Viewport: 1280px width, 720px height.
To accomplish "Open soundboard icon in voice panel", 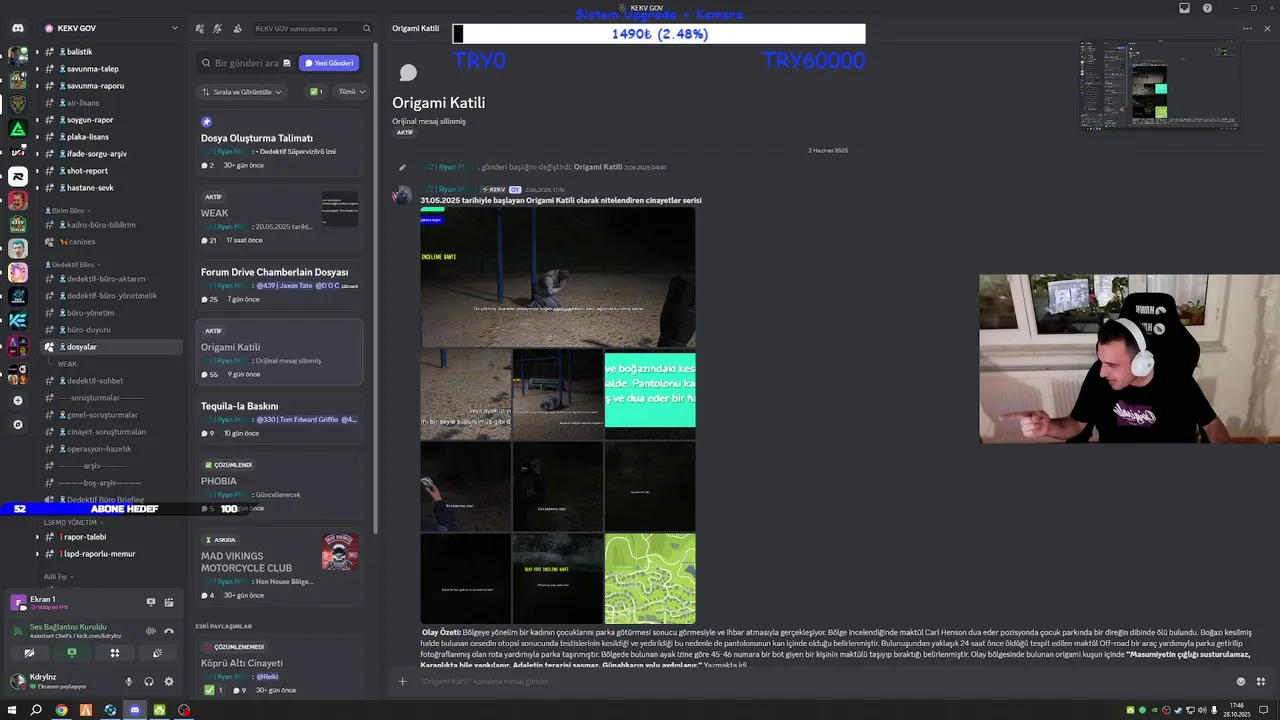I will [x=157, y=653].
